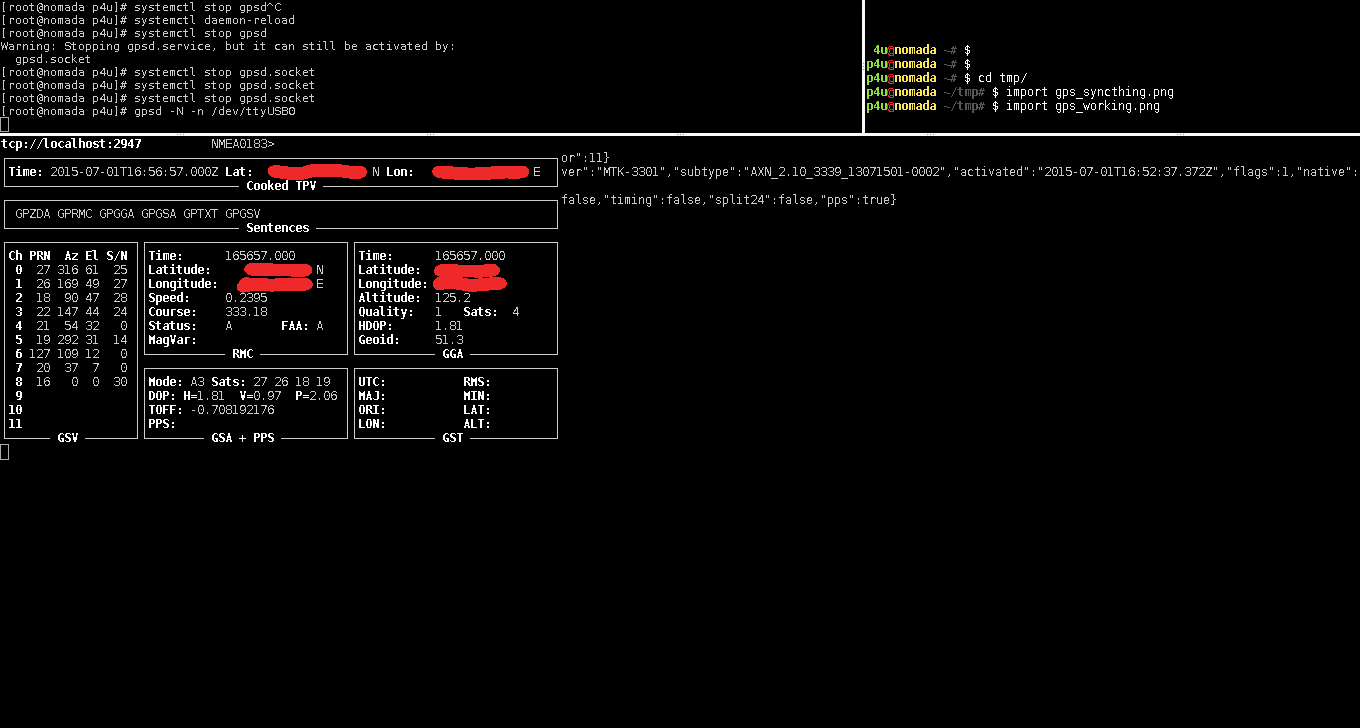Click the '"timing":false' JSON field
This screenshot has height=728, width=1360.
[656, 200]
